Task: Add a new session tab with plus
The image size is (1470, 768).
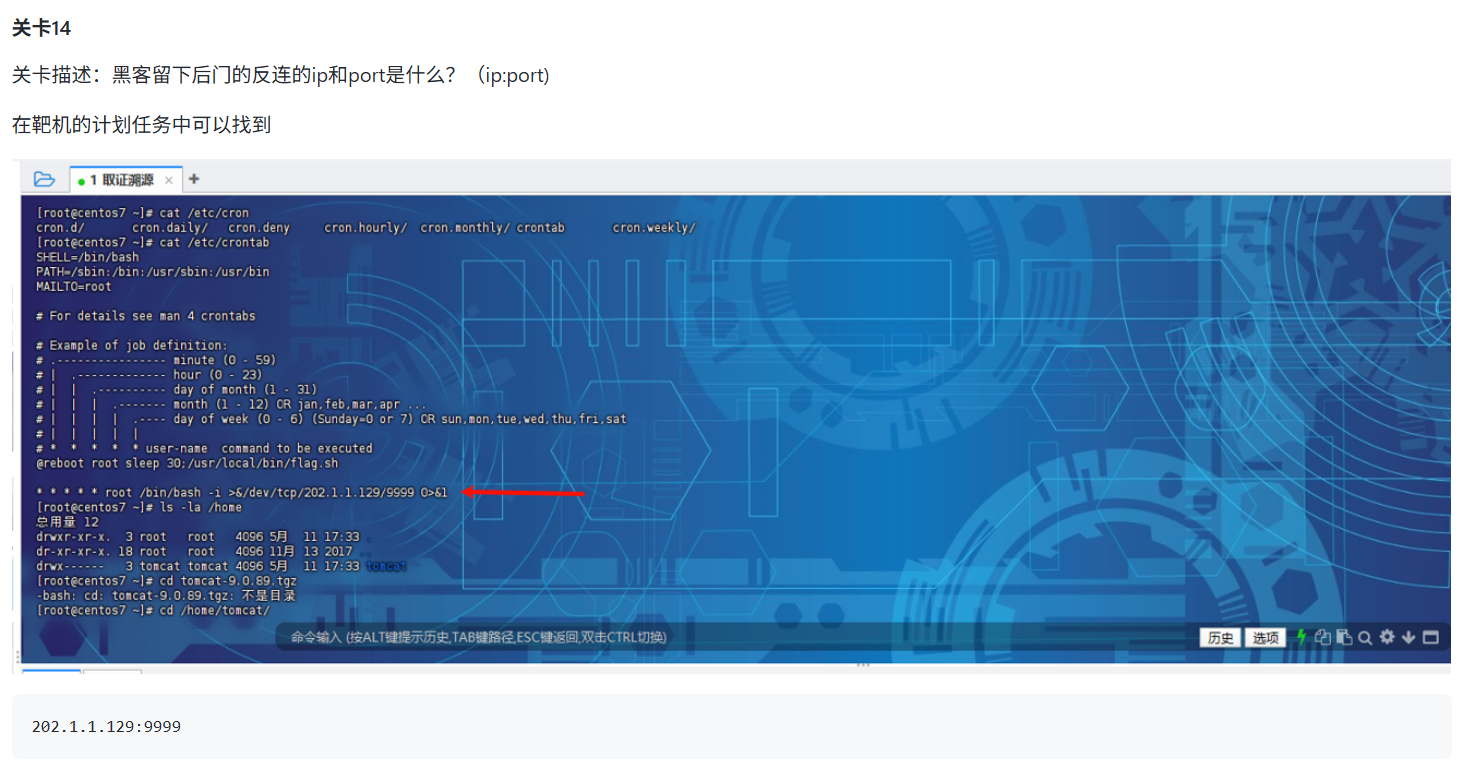Action: click(194, 179)
